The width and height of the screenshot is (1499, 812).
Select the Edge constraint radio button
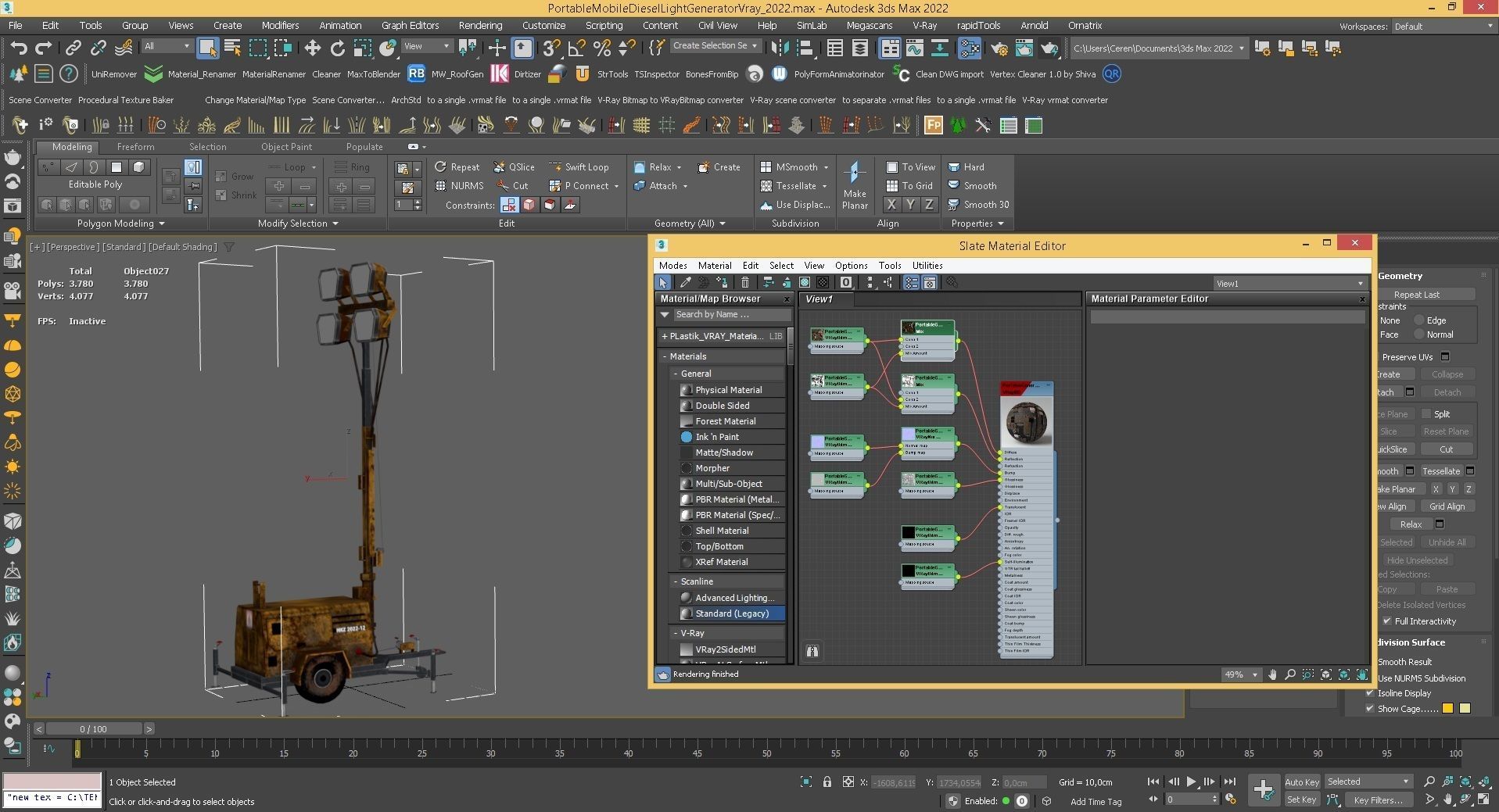(1418, 320)
